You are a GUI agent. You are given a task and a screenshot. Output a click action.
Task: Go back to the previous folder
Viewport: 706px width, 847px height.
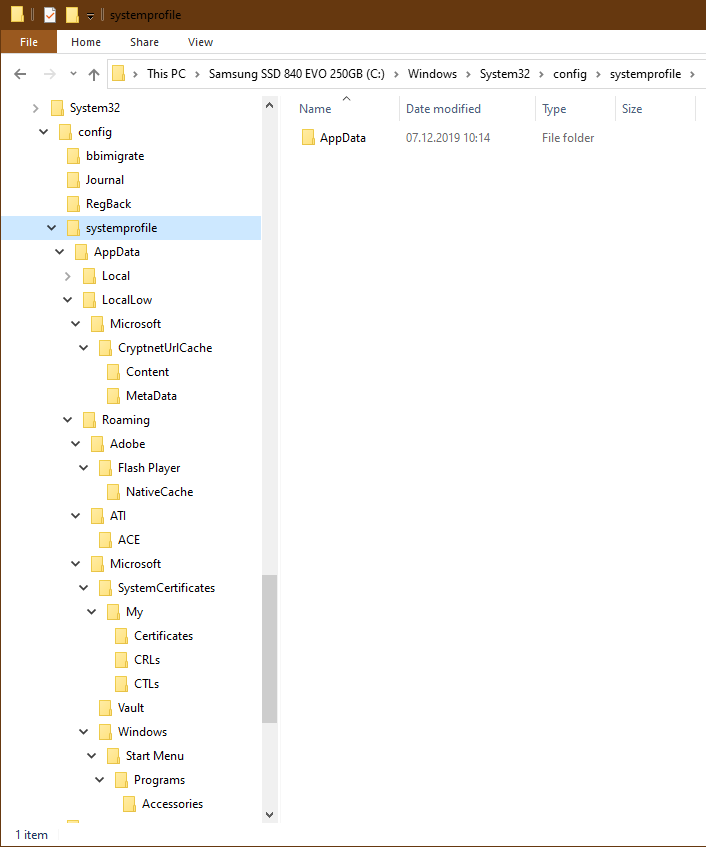[20, 74]
